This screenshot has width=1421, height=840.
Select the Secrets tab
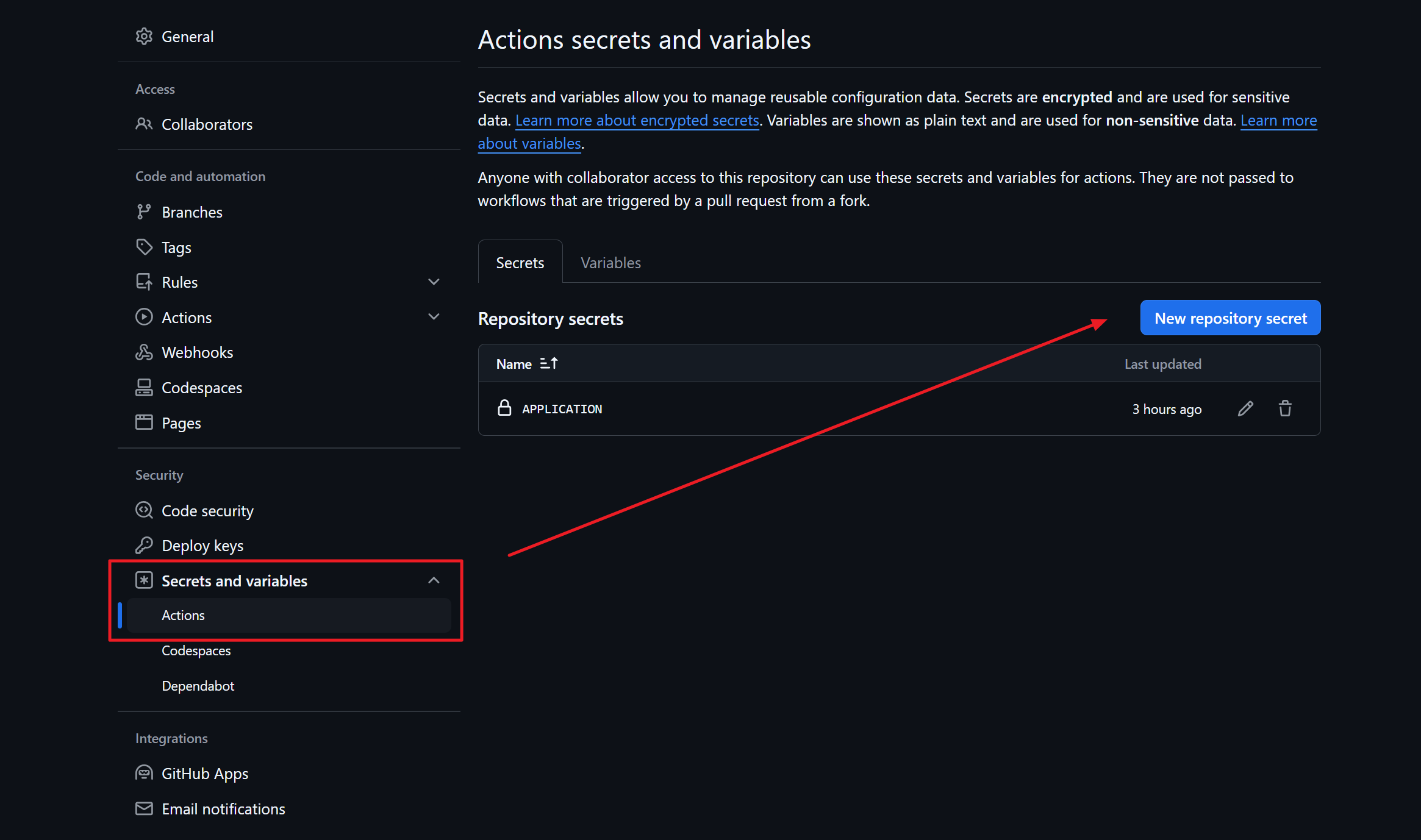click(x=520, y=263)
